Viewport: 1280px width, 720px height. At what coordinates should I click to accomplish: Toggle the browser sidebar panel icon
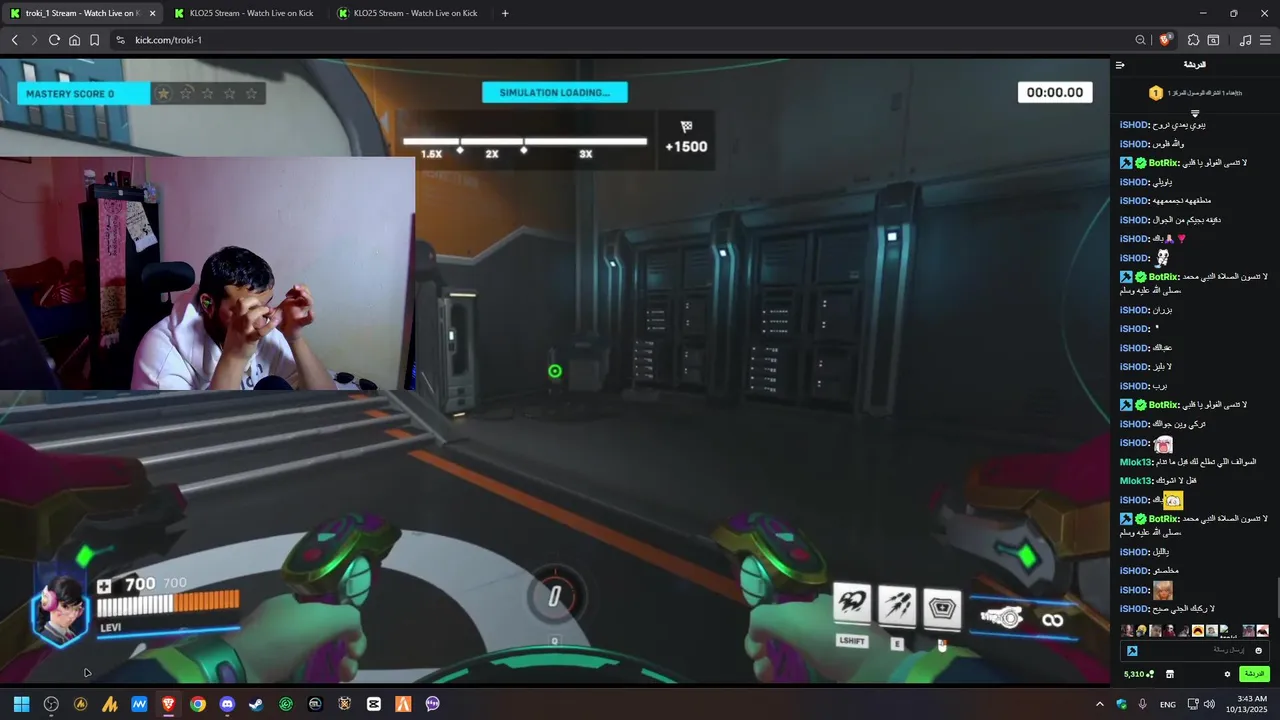click(x=1213, y=40)
